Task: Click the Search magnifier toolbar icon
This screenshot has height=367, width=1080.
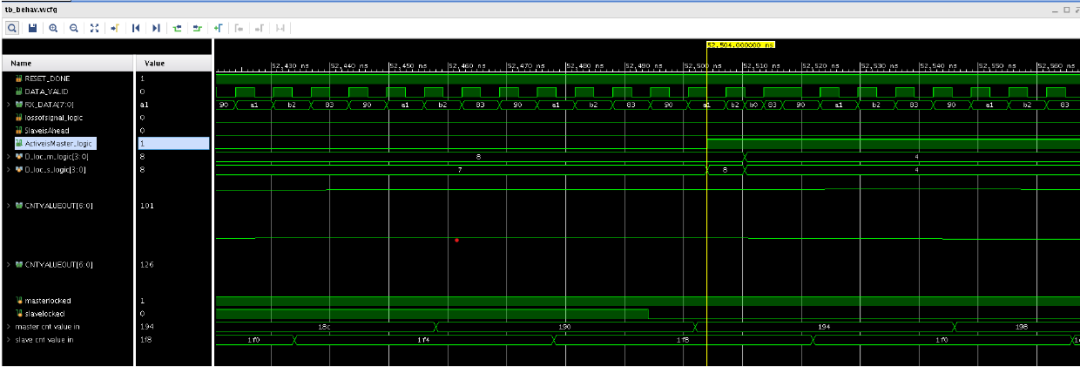Action: pos(12,28)
